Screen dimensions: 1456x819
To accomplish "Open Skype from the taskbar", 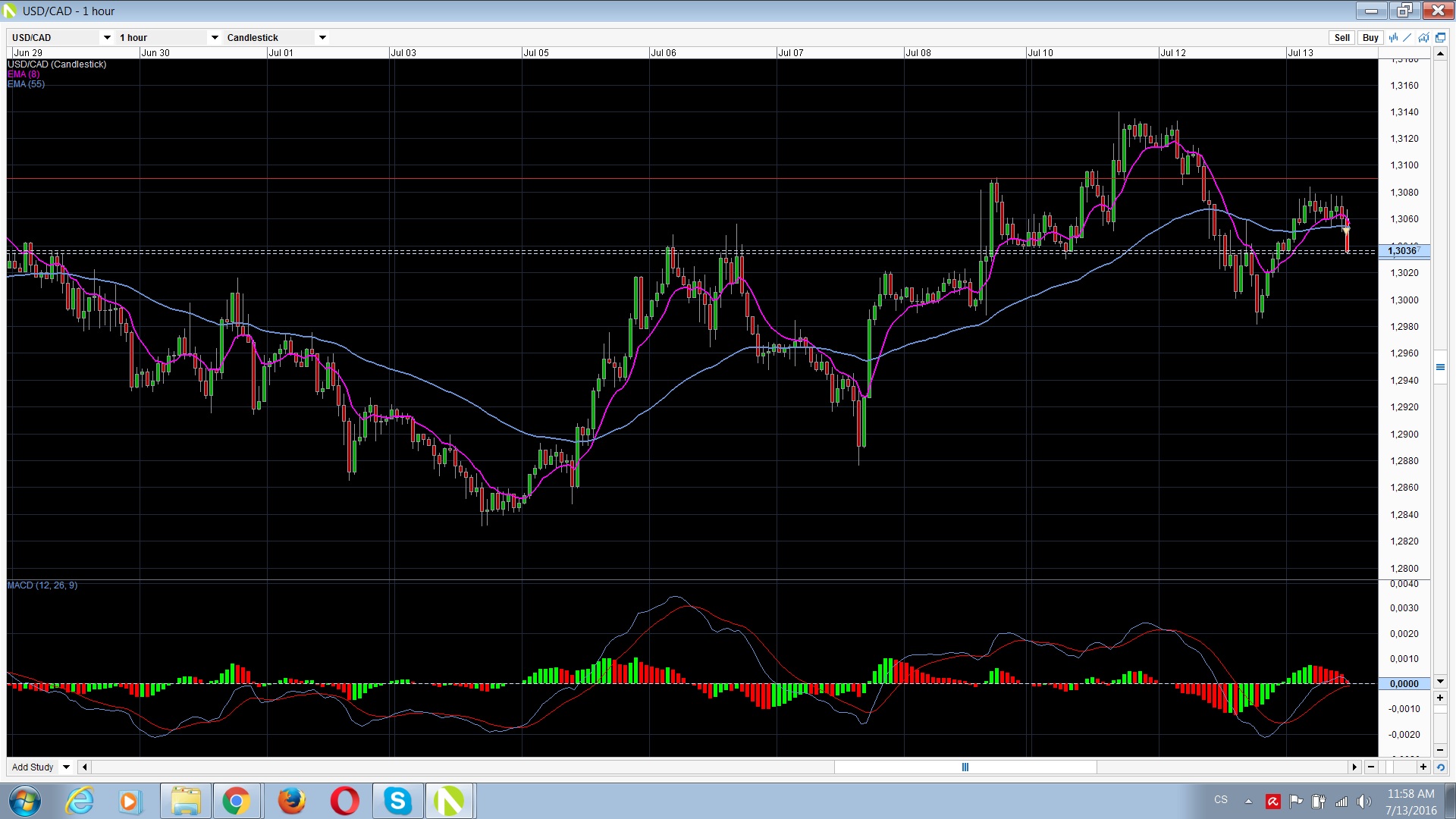I will coord(397,801).
